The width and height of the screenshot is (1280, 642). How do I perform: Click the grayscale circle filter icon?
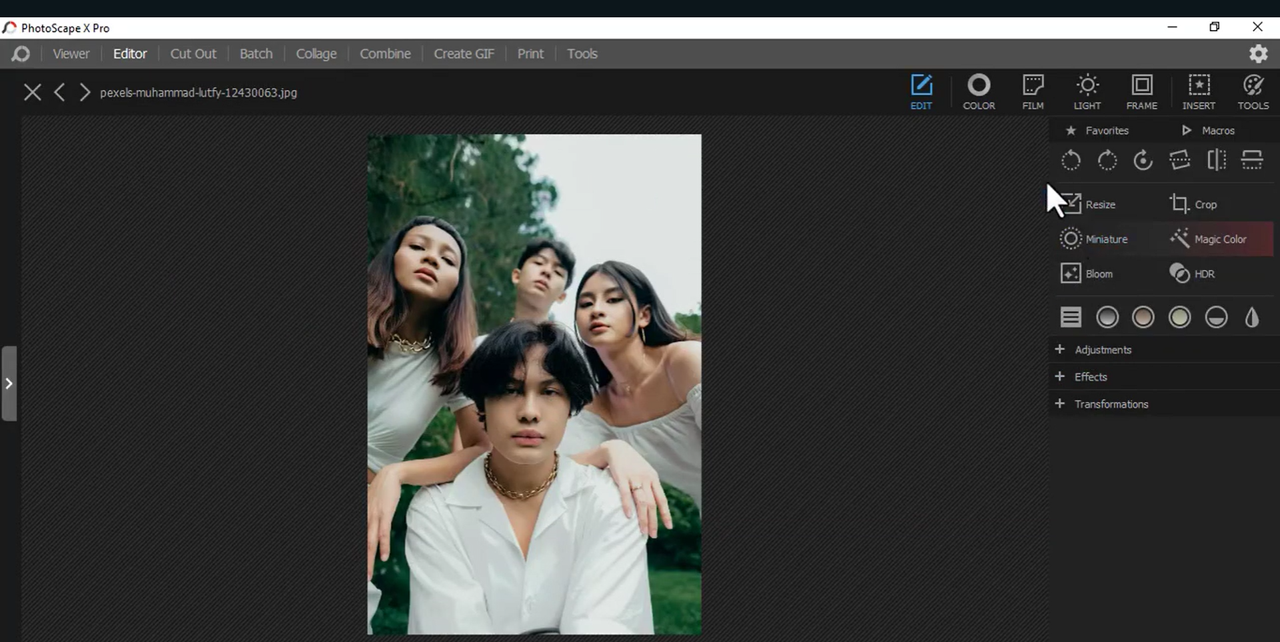pyautogui.click(x=1107, y=317)
